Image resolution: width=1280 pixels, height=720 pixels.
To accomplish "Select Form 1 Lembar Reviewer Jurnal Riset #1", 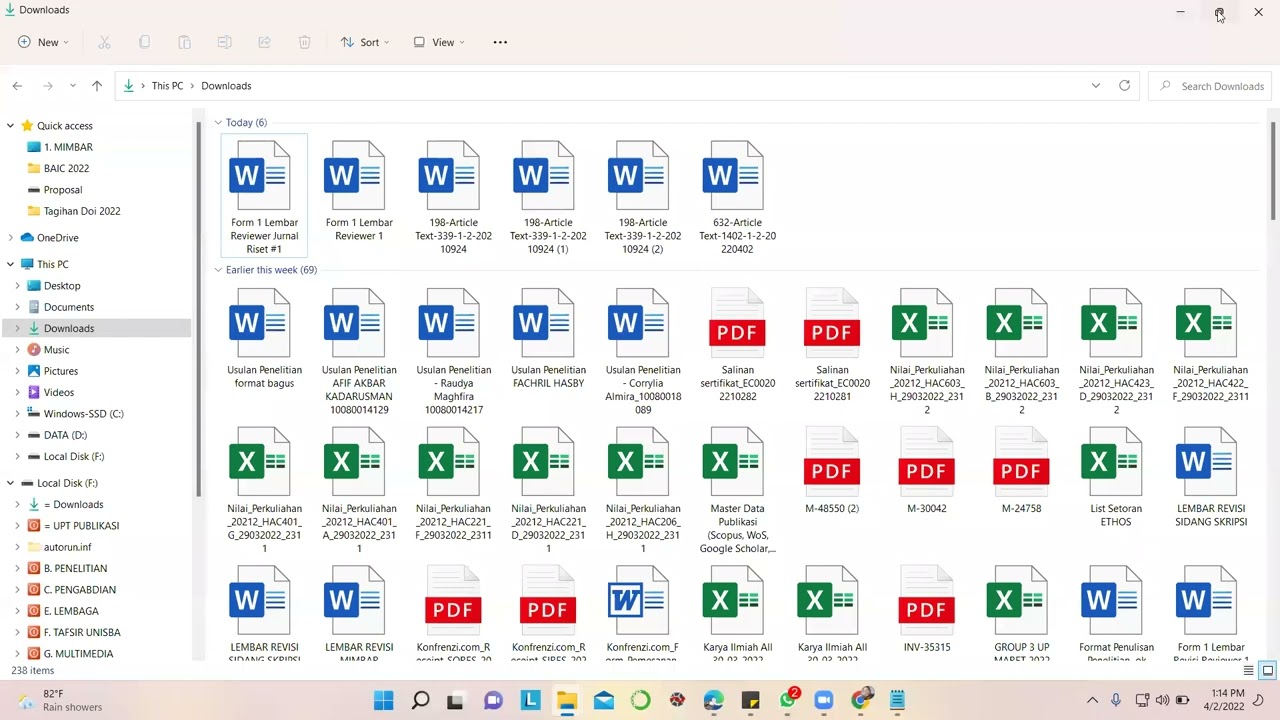I will [264, 197].
